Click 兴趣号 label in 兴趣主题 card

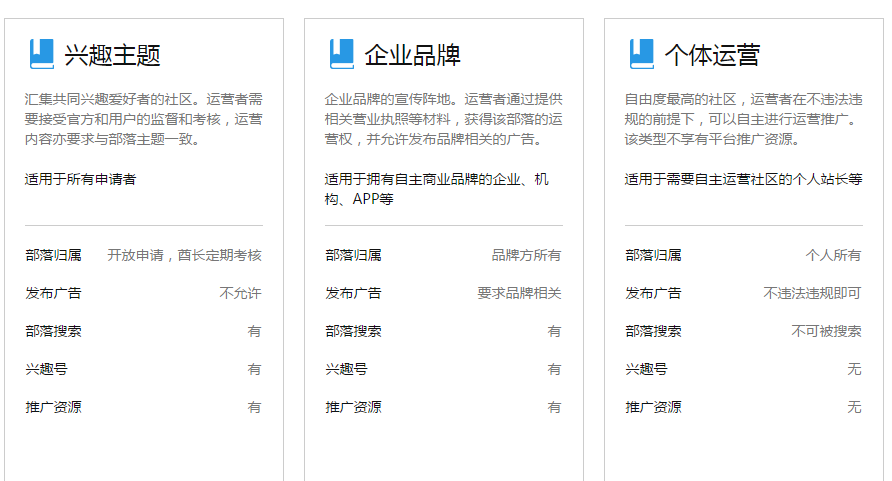point(46,369)
